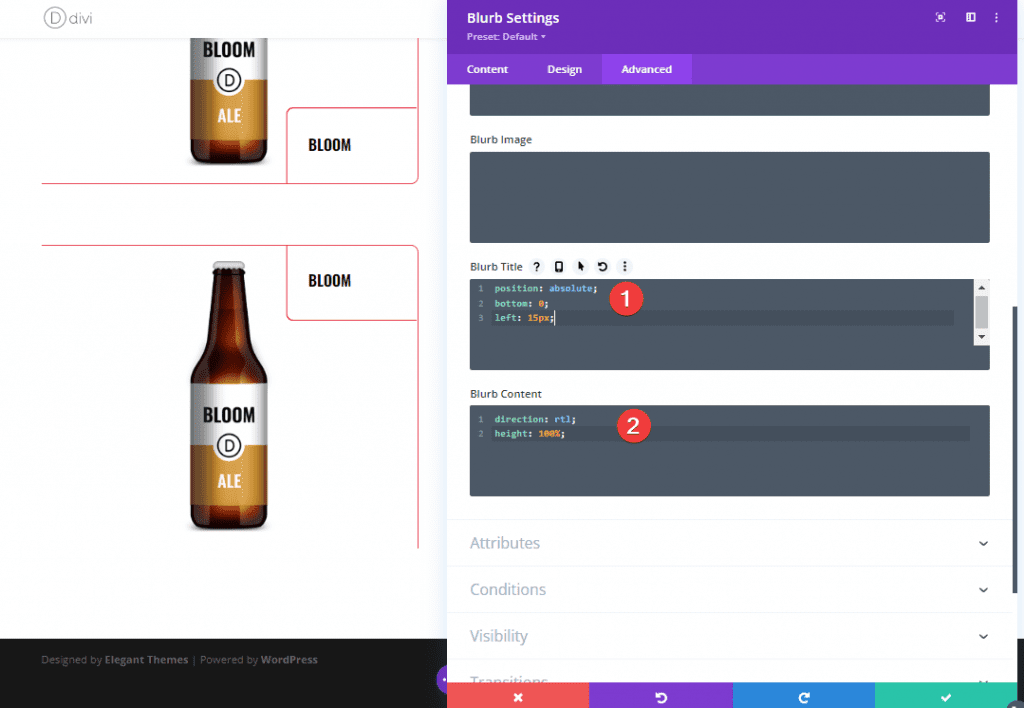This screenshot has height=708, width=1024.
Task: Open the WordPress footer link
Action: click(289, 660)
